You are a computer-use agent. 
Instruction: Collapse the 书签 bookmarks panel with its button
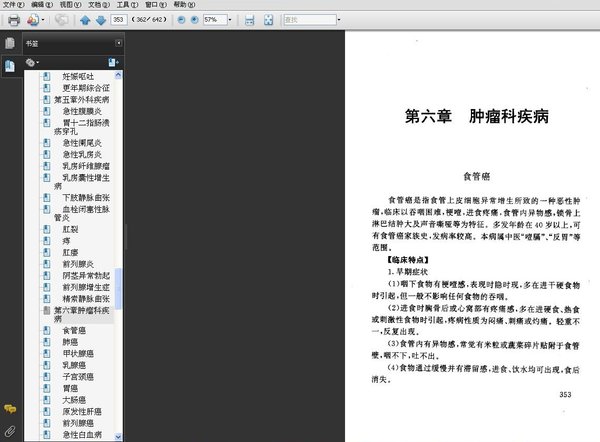(x=119, y=43)
